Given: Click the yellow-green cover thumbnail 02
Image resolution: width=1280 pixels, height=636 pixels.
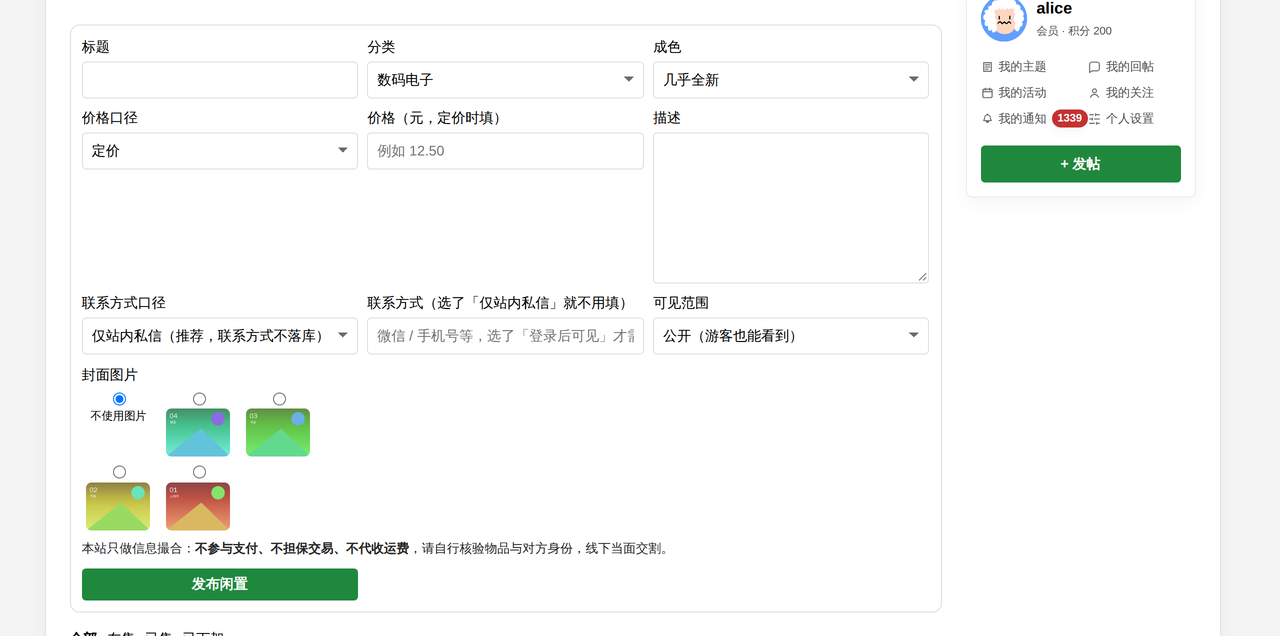Looking at the screenshot, I should [118, 506].
